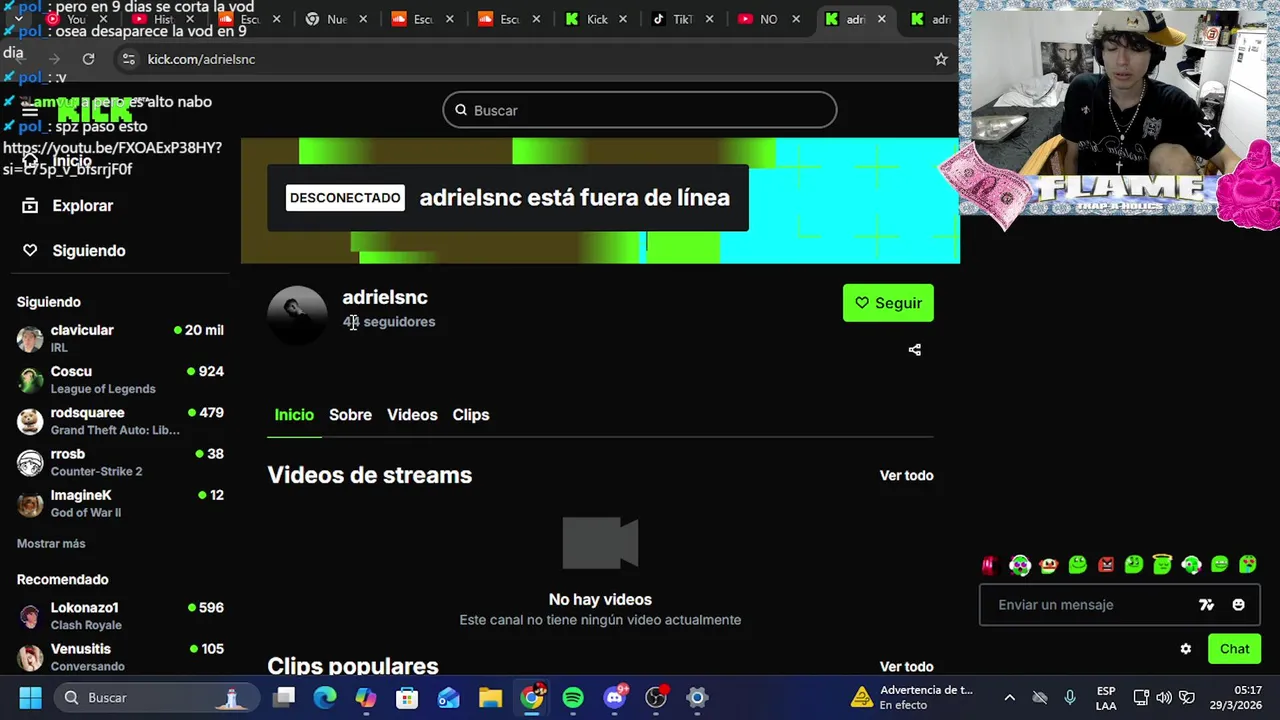The width and height of the screenshot is (1280, 720).
Task: Open Windows Start menu
Action: (x=30, y=697)
